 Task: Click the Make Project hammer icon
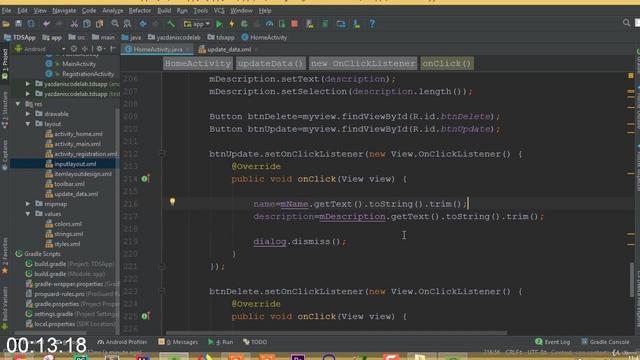(x=171, y=24)
